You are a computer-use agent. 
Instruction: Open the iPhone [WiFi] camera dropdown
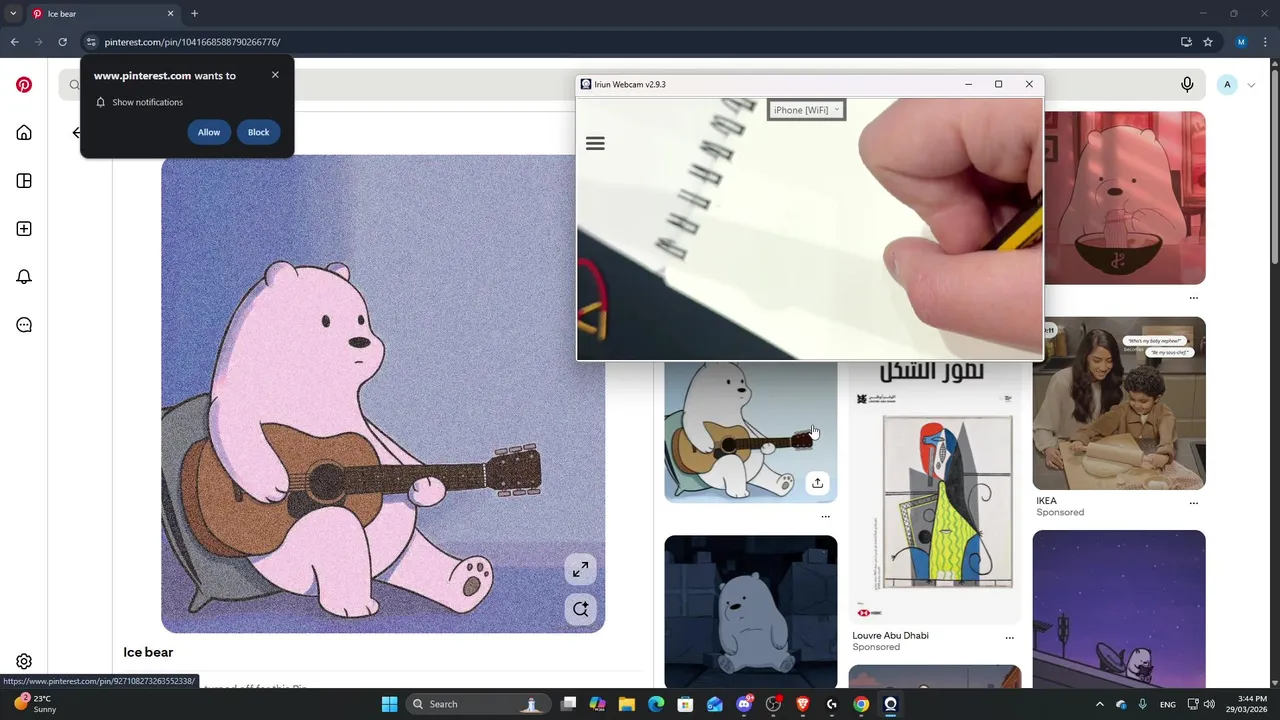coord(806,110)
